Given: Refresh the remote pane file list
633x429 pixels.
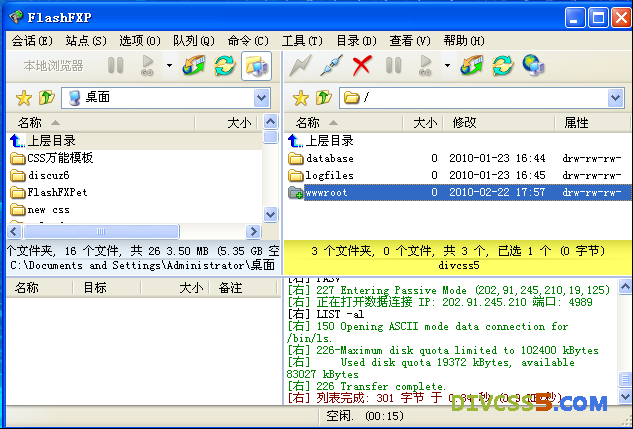Looking at the screenshot, I should [502, 65].
